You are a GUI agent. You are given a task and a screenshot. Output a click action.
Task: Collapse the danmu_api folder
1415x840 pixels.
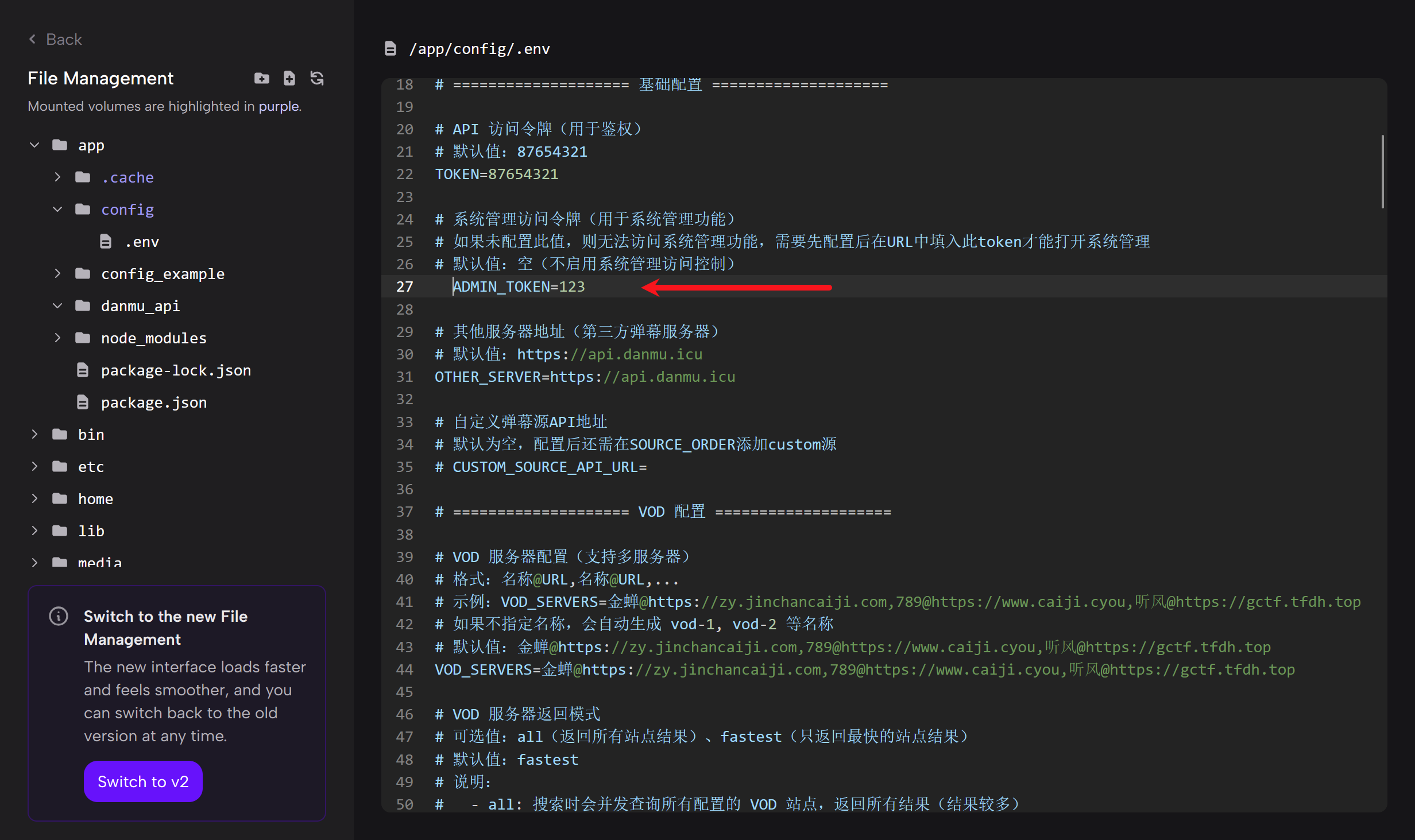tap(57, 306)
